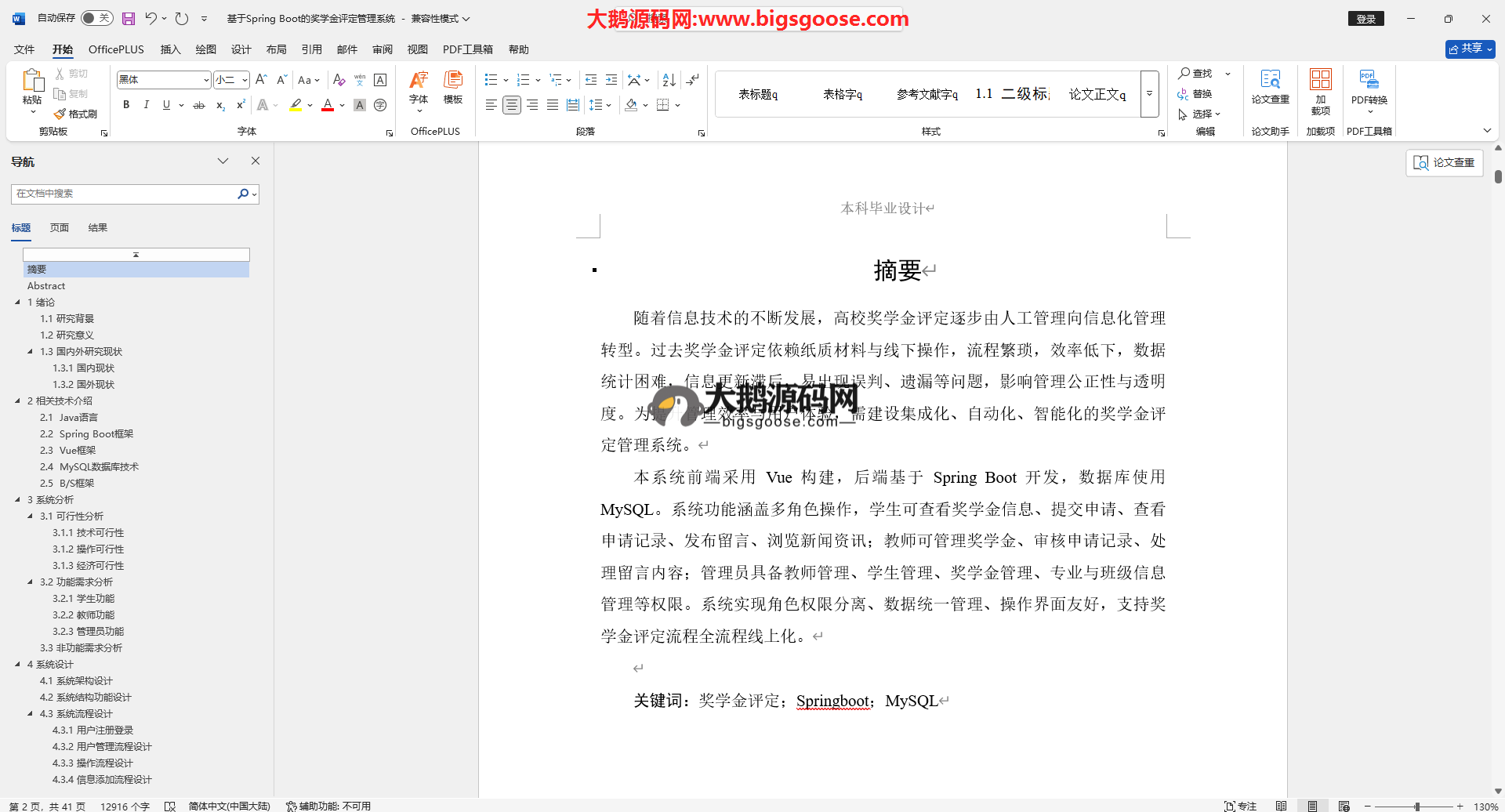Image resolution: width=1505 pixels, height=812 pixels.
Task: Open the OfficePLUS 模板 templates icon
Action: (453, 86)
